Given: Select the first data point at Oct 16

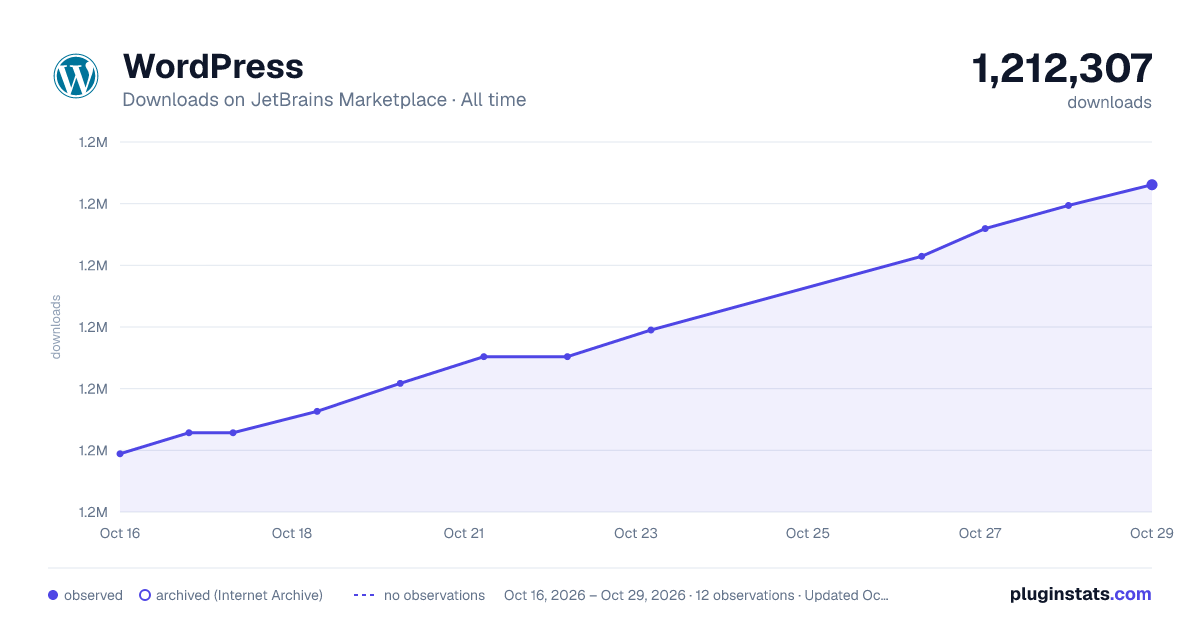Looking at the screenshot, I should (120, 454).
